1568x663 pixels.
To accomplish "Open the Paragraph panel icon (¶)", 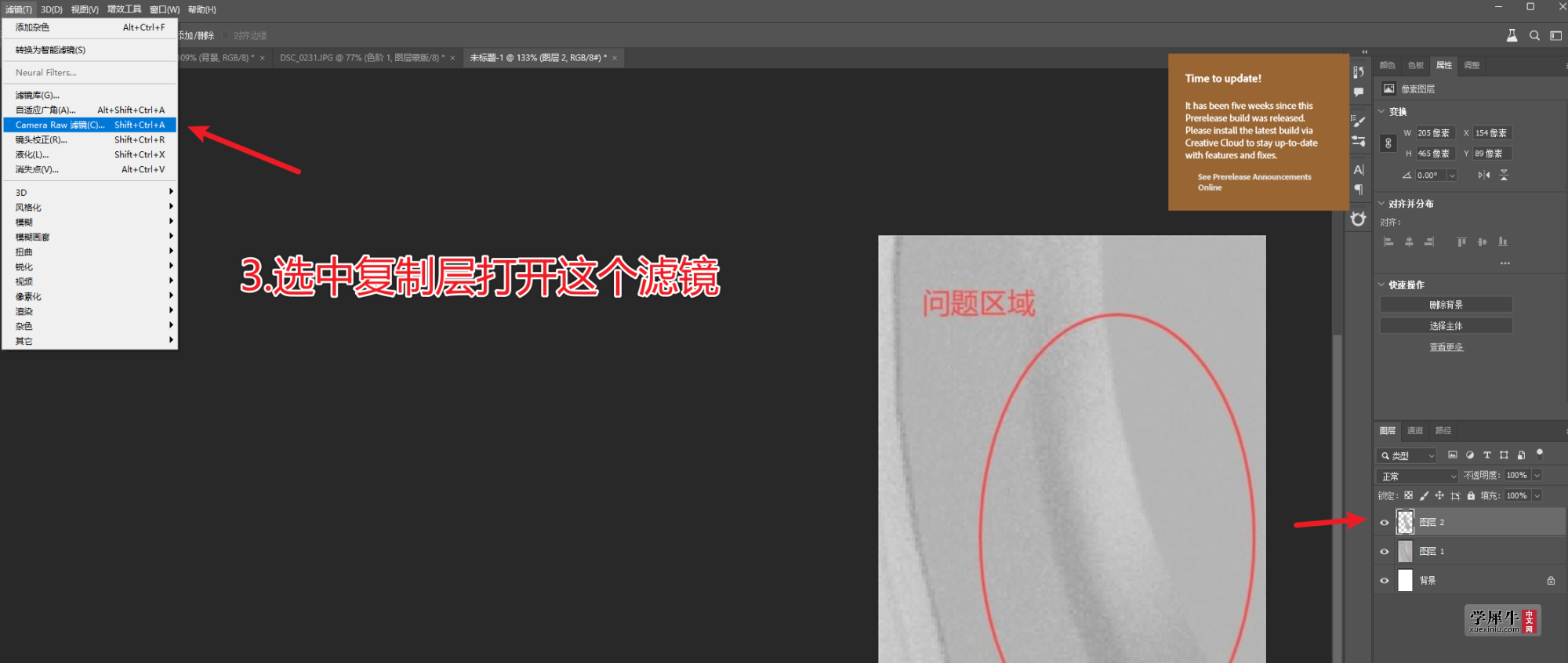I will click(1359, 190).
